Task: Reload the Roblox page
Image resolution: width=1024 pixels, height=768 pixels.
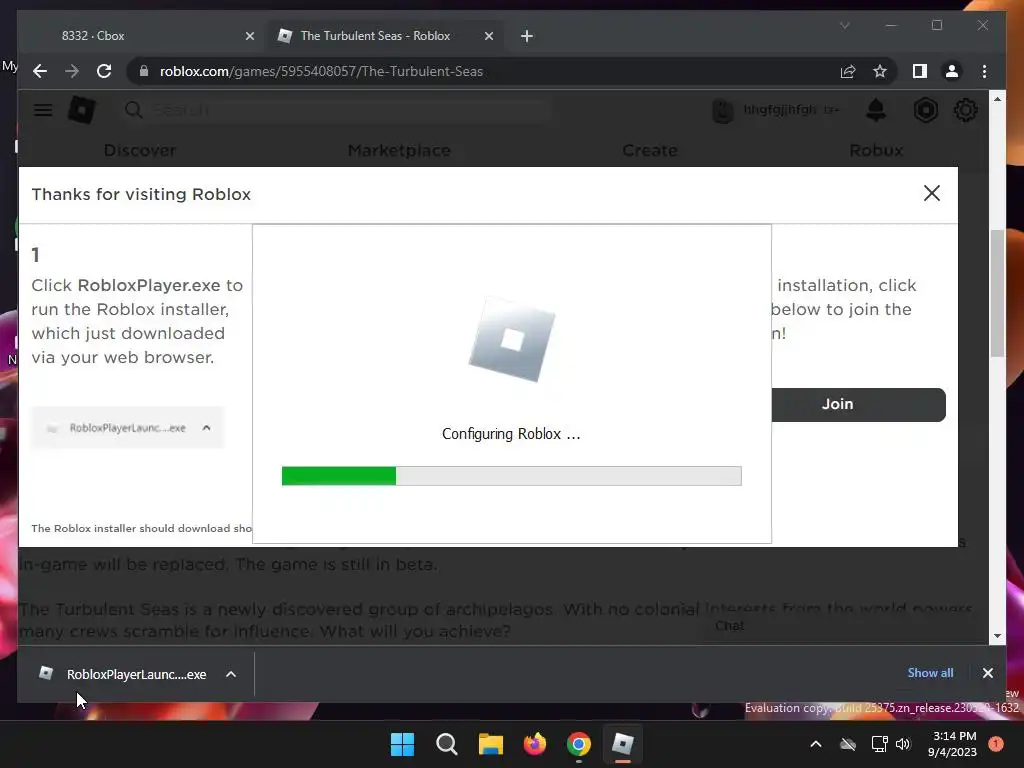Action: [x=104, y=71]
